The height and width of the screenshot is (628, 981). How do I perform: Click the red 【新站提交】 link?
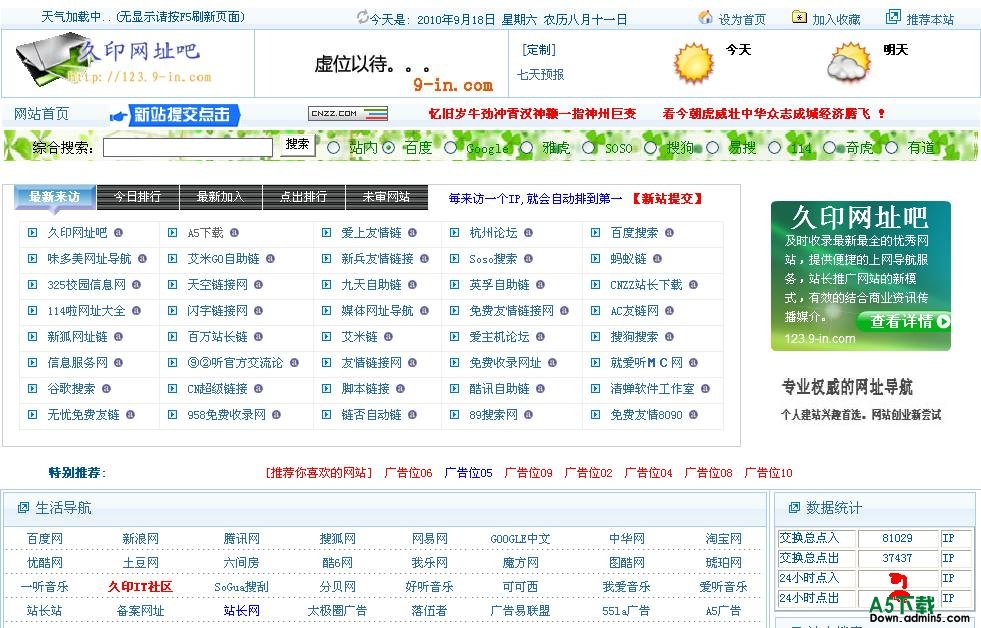[666, 199]
